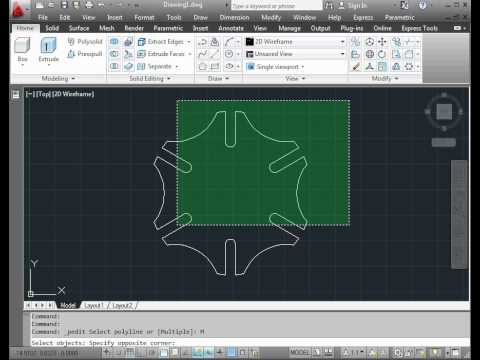This screenshot has height=360, width=480.
Task: Open the 2D Wireframe visual style dropdown
Action: (x=295, y=42)
